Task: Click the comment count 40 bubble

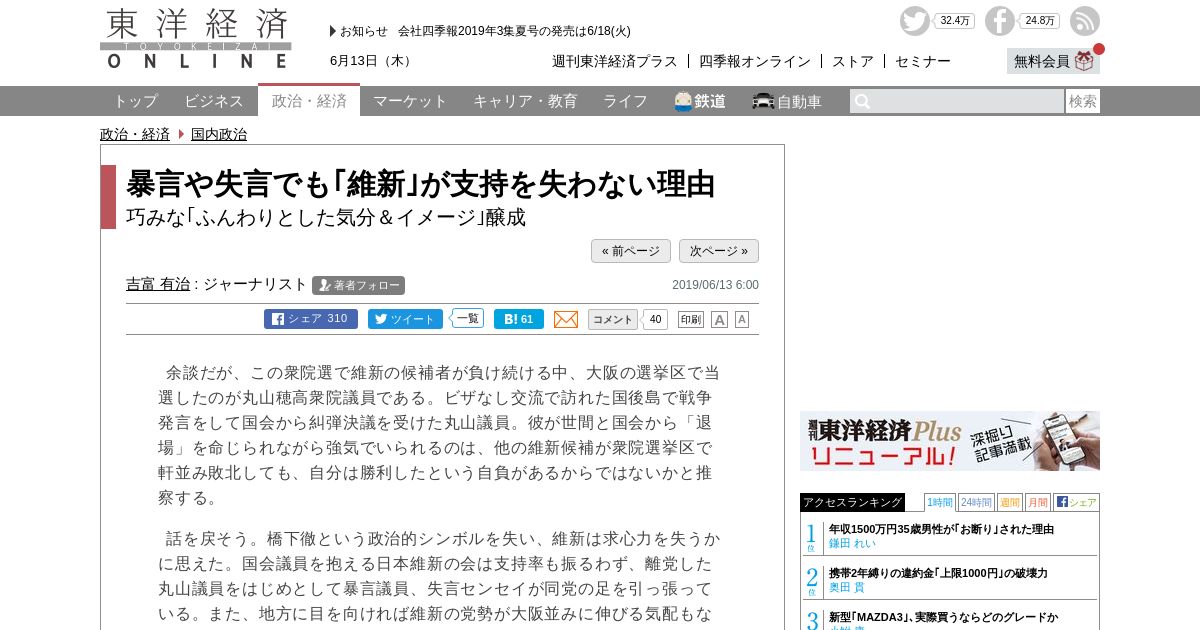Action: [655, 319]
